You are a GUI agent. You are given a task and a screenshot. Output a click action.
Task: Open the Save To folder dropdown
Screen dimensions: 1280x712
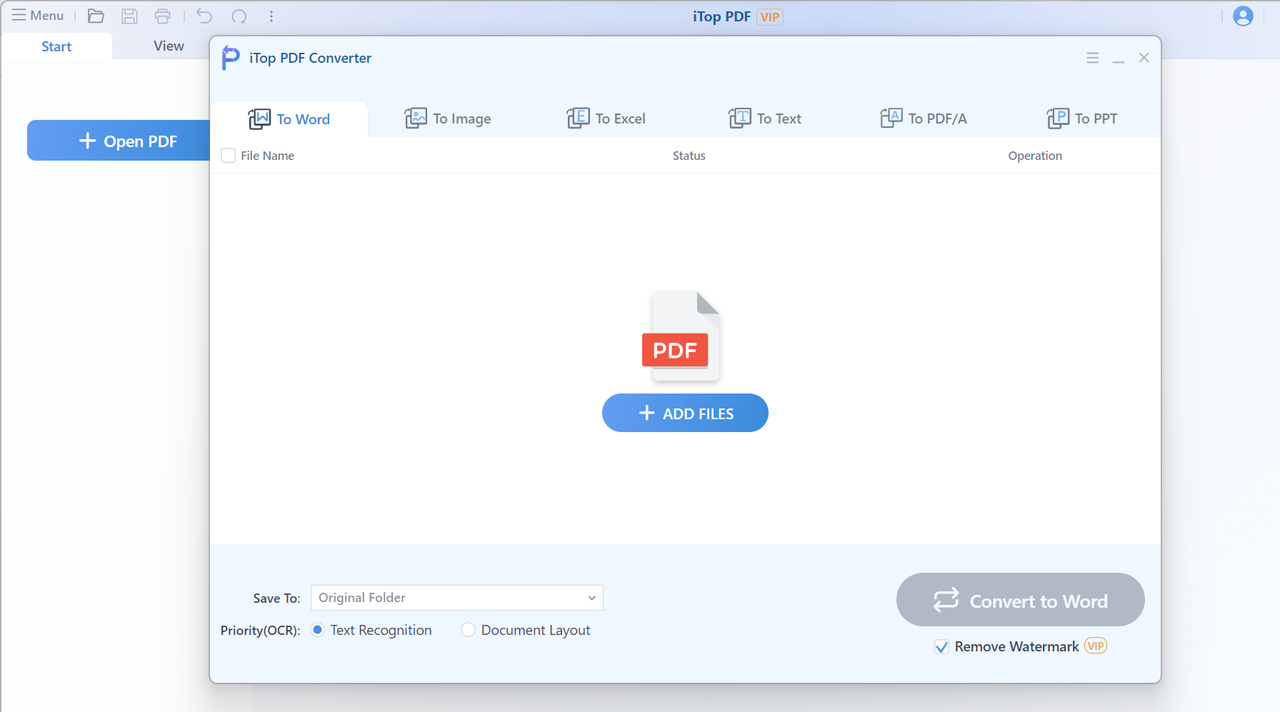point(457,598)
